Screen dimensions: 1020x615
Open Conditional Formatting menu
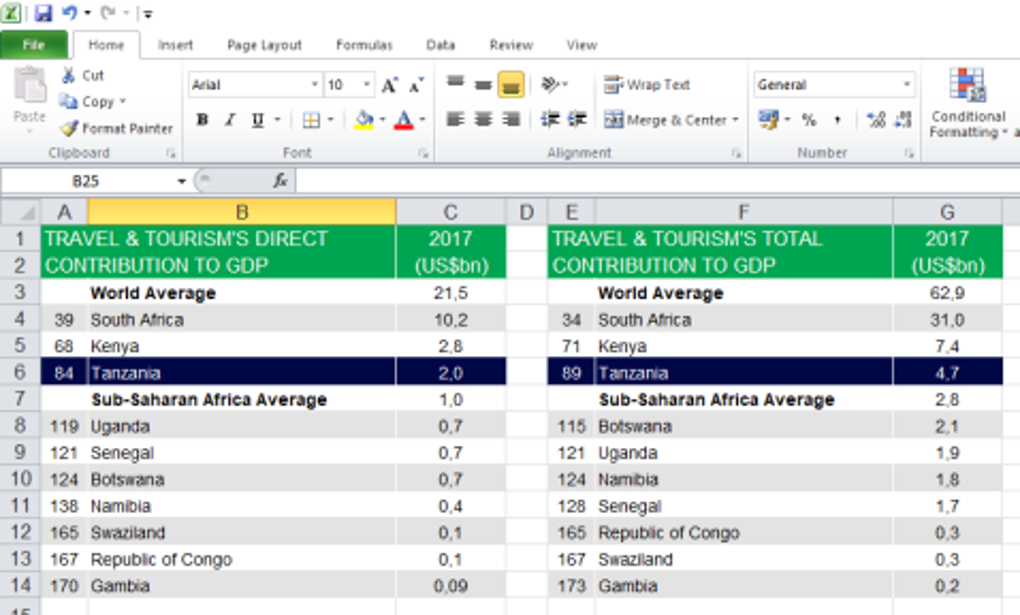point(968,103)
